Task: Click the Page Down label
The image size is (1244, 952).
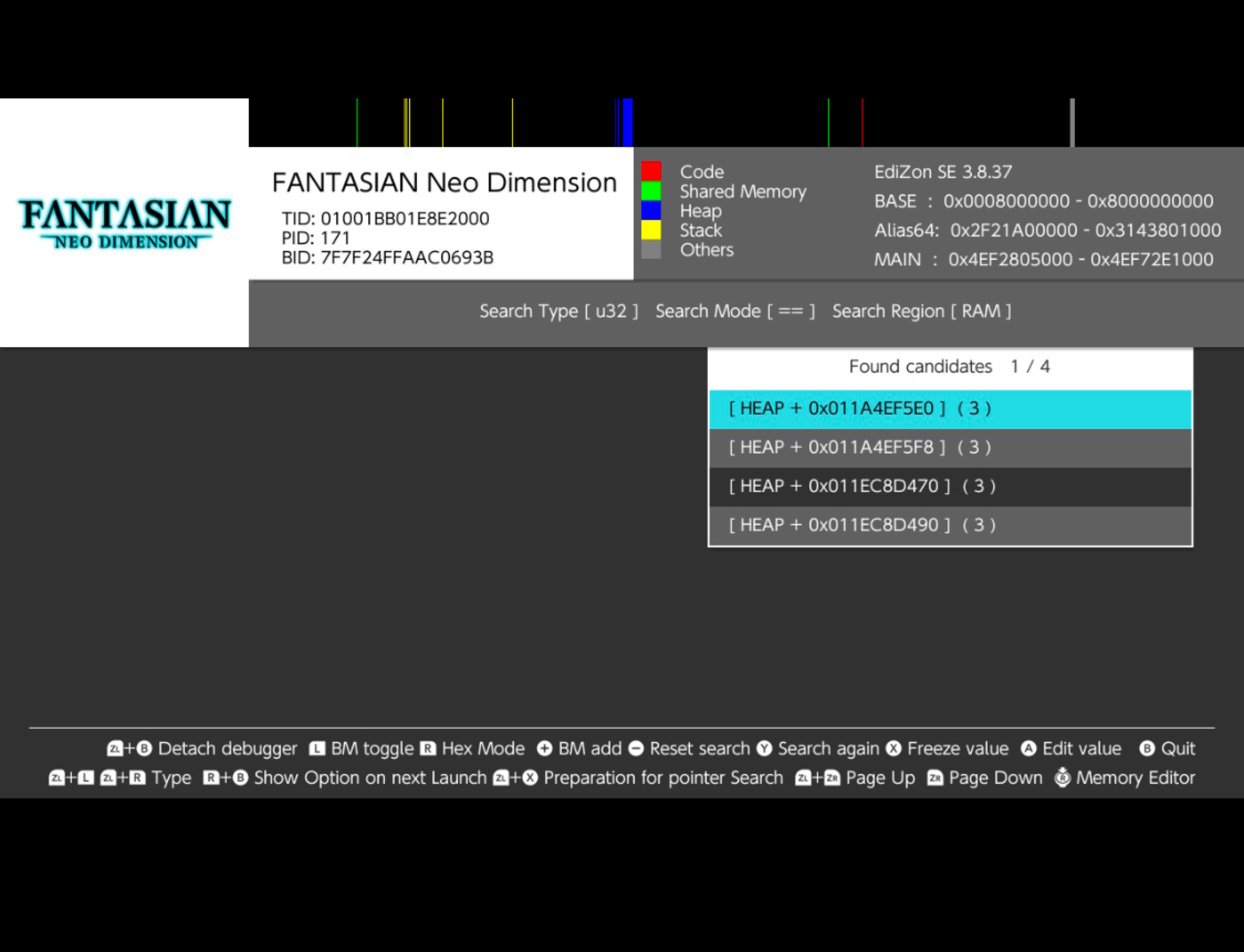Action: (x=996, y=778)
